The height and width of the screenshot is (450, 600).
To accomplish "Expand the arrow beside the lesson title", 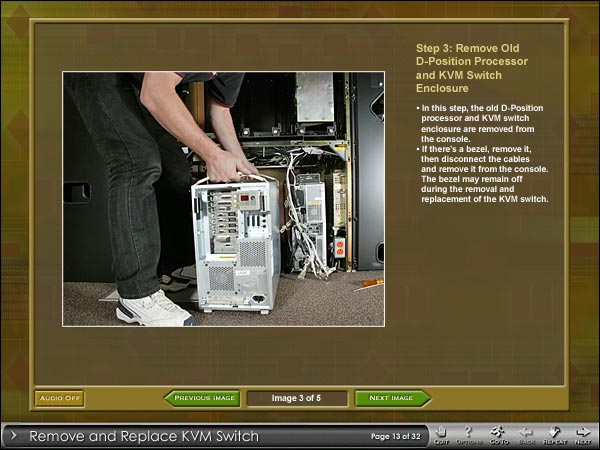I will pyautogui.click(x=13, y=436).
